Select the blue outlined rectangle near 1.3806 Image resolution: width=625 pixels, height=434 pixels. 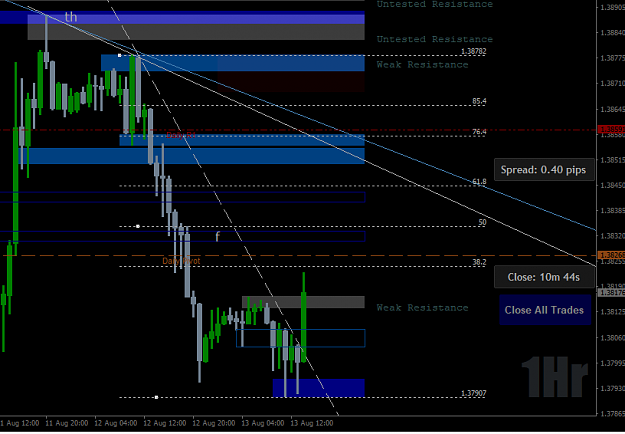[301, 338]
